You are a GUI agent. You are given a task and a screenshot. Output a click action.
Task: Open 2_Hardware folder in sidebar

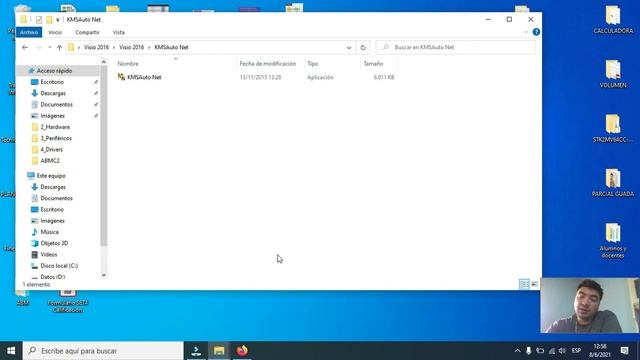click(55, 127)
